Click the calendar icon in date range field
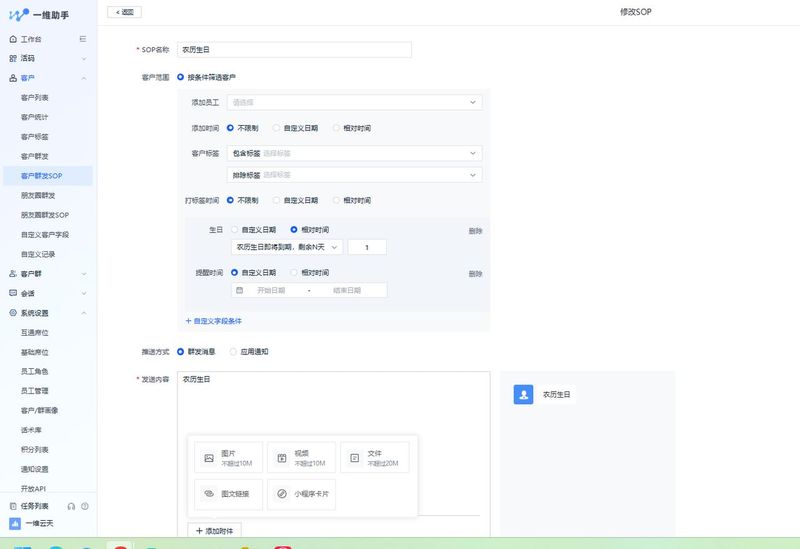800x549 pixels. point(239,290)
